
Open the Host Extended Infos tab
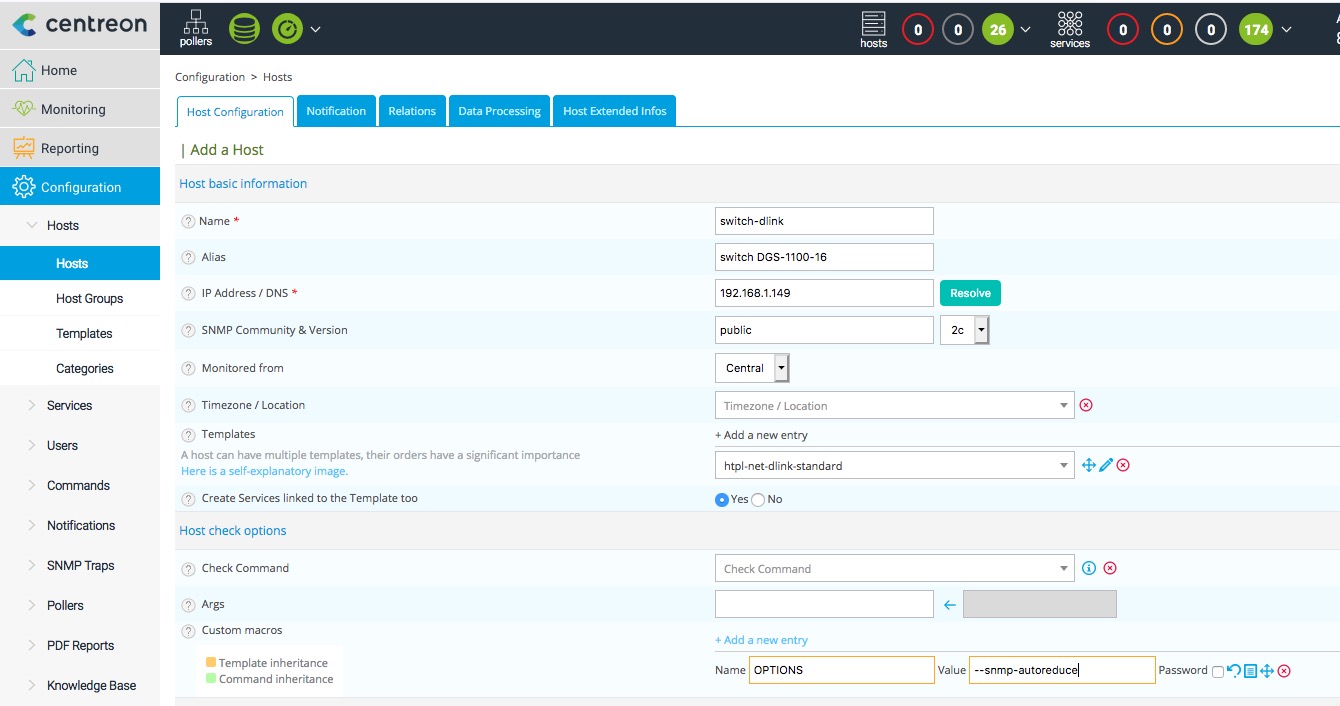[x=614, y=111]
